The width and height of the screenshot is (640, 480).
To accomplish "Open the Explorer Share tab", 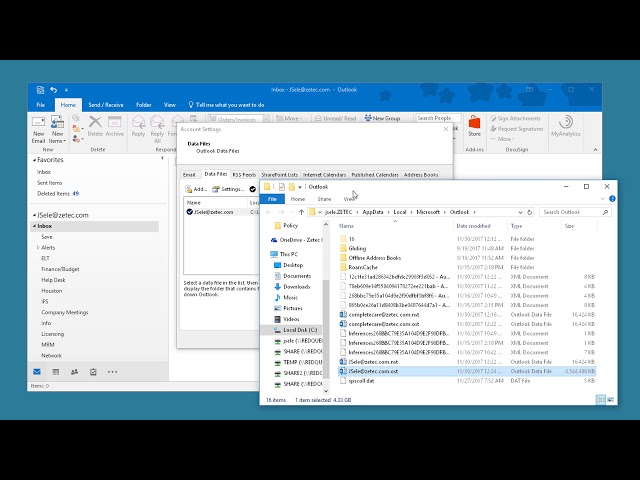I will point(324,199).
